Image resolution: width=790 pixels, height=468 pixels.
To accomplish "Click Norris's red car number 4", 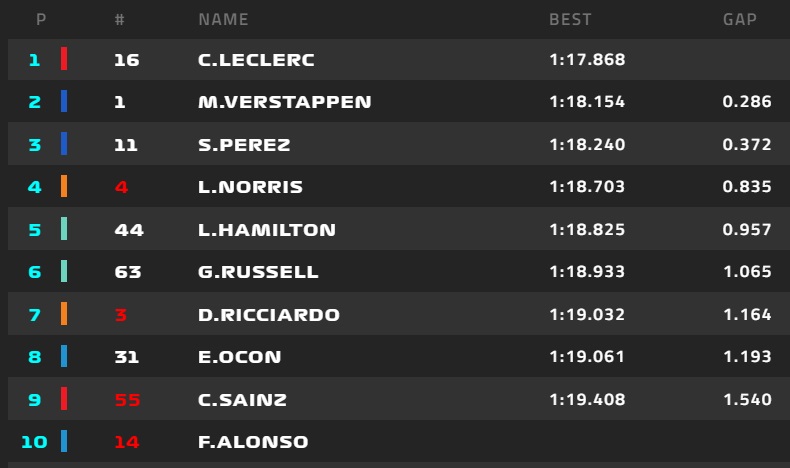I will pyautogui.click(x=121, y=187).
